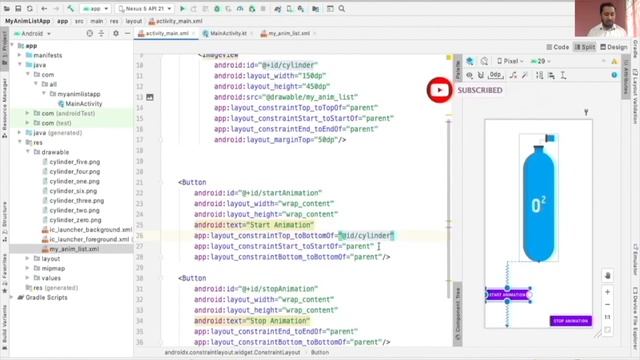Click the Infer Constraints magic wand icon

525,76
